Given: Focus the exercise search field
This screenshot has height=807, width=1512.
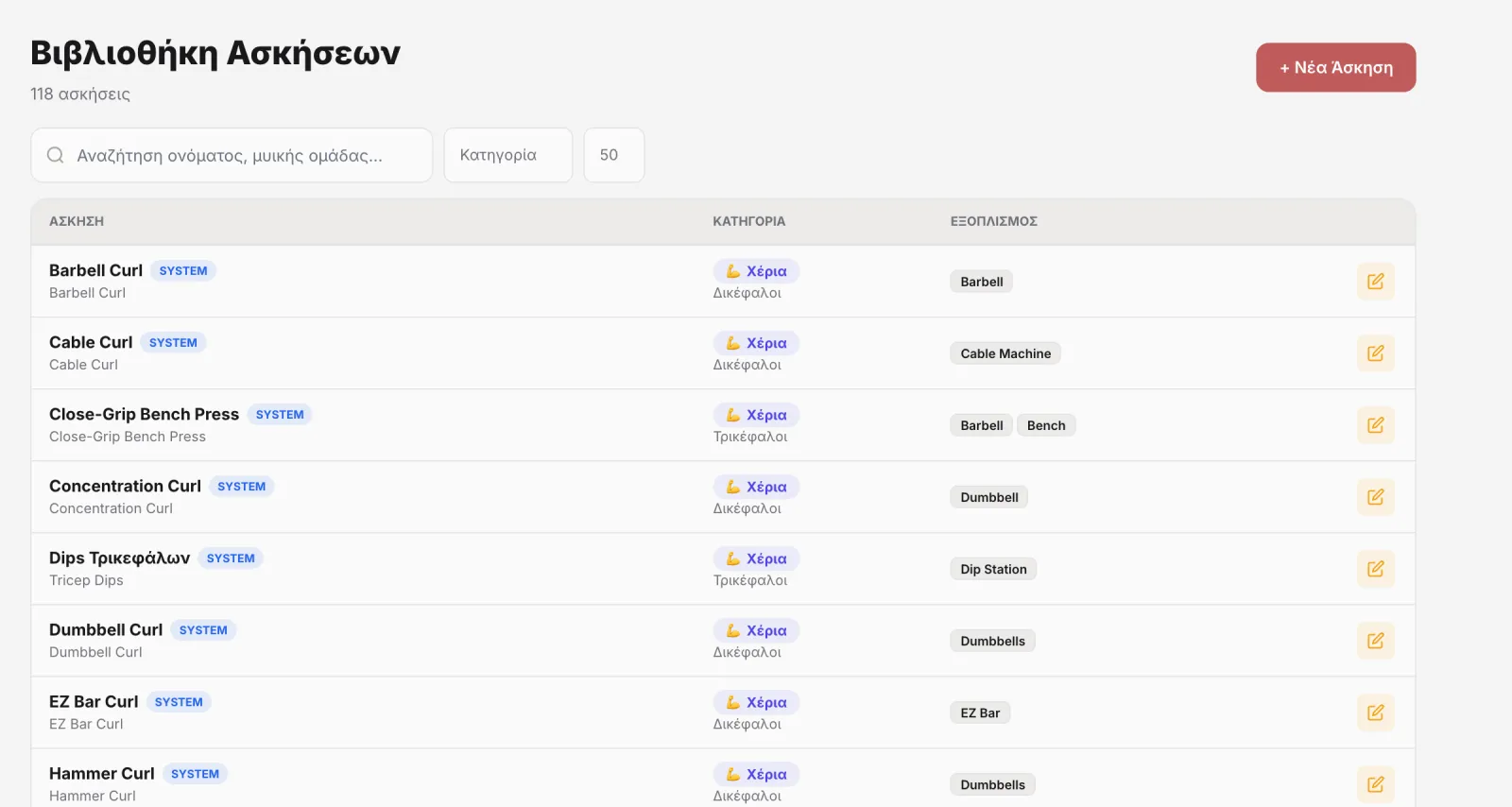Looking at the screenshot, I should [232, 155].
